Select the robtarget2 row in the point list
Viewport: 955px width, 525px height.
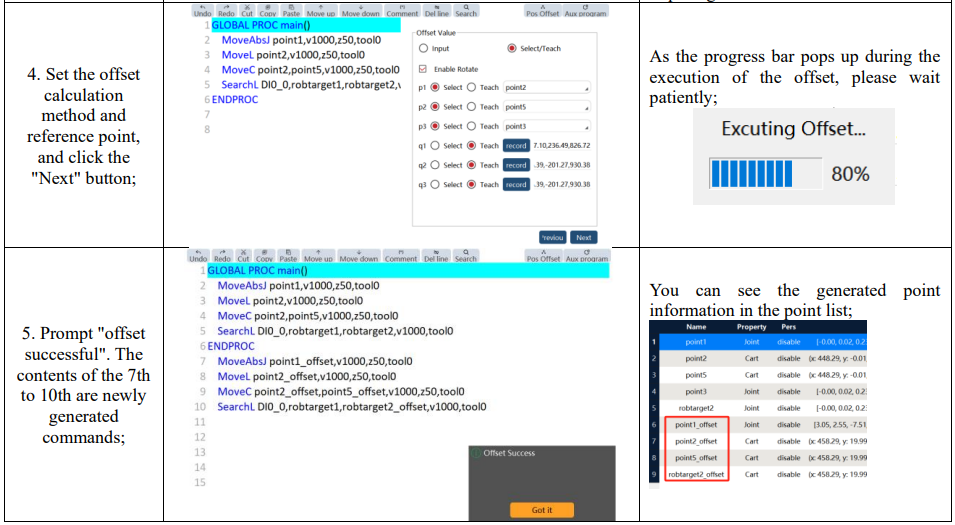click(x=758, y=408)
